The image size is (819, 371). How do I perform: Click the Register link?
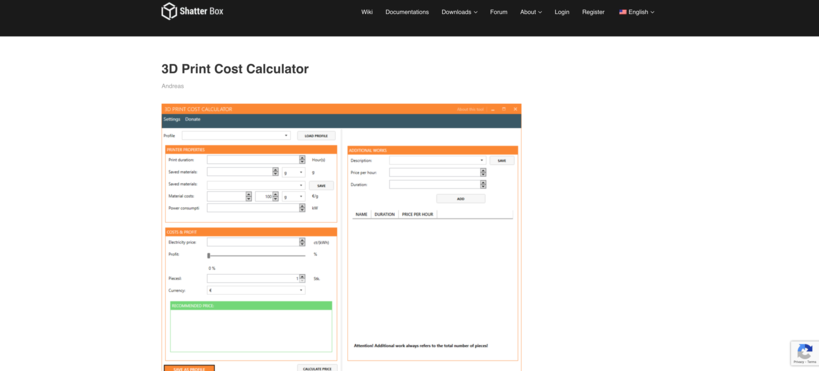point(593,12)
